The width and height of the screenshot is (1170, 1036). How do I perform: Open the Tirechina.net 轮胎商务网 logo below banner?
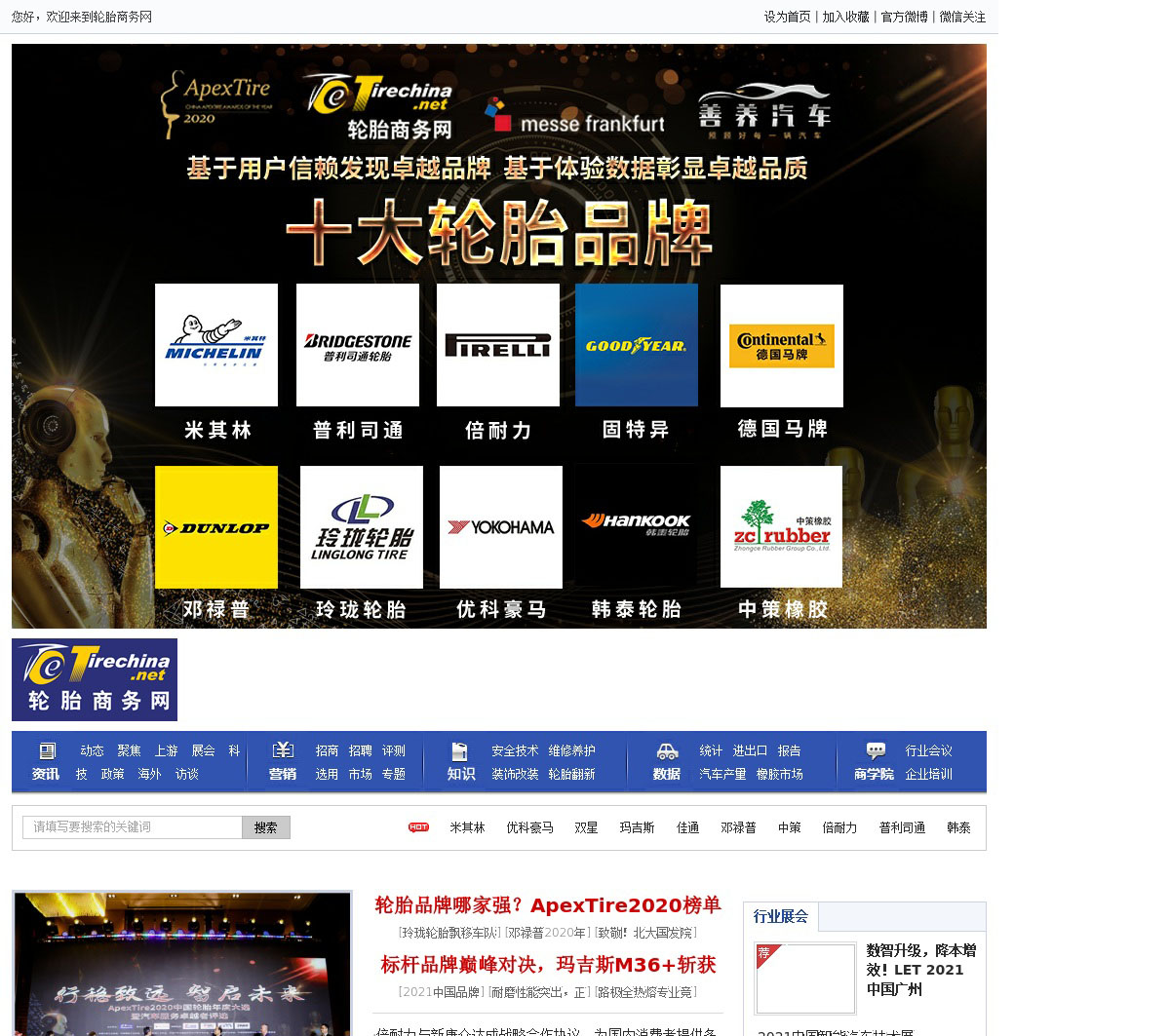(x=95, y=679)
